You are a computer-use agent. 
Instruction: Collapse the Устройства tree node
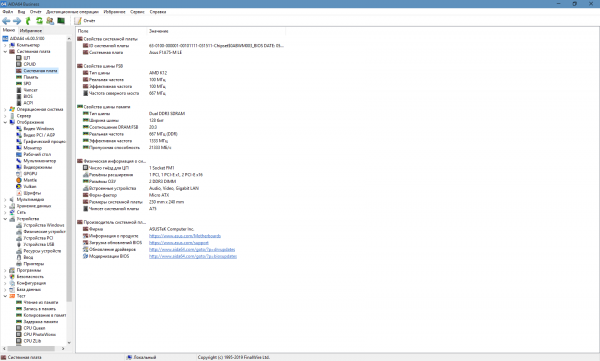click(5, 219)
